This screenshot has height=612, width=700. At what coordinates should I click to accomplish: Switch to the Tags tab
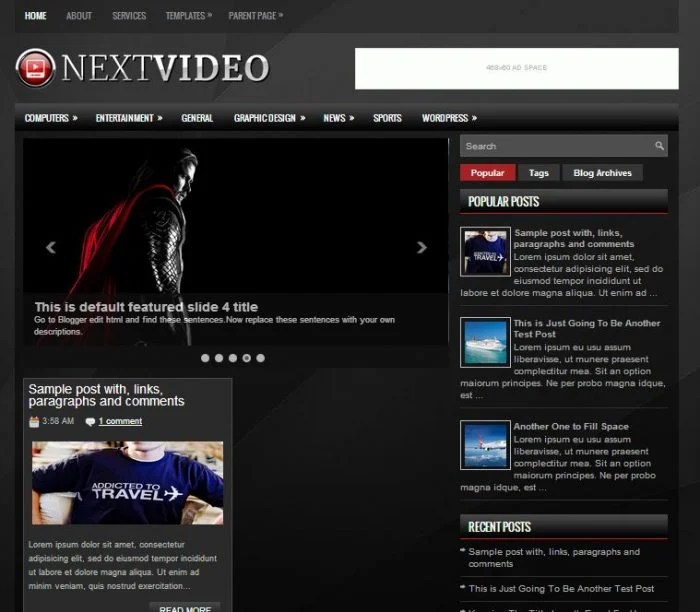(538, 173)
